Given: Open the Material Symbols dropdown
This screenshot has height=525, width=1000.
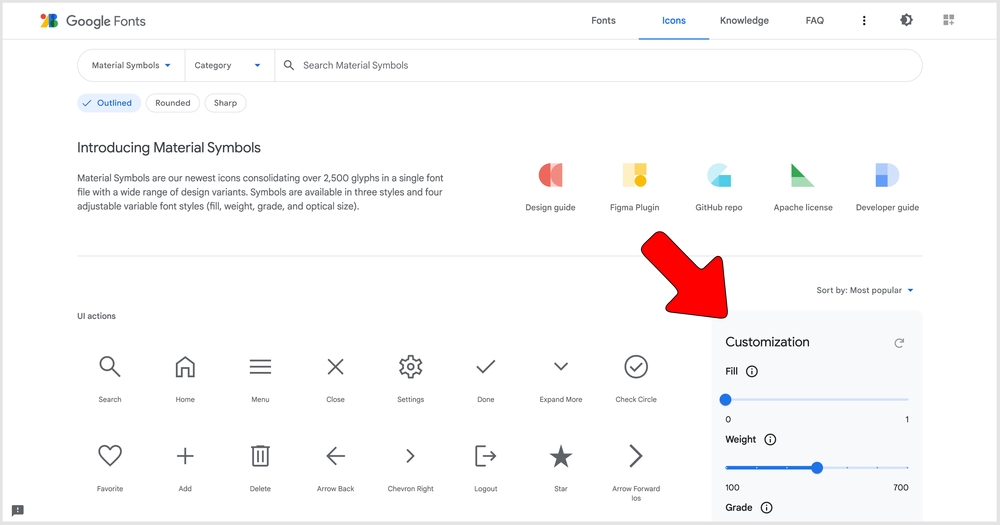Looking at the screenshot, I should coord(131,65).
